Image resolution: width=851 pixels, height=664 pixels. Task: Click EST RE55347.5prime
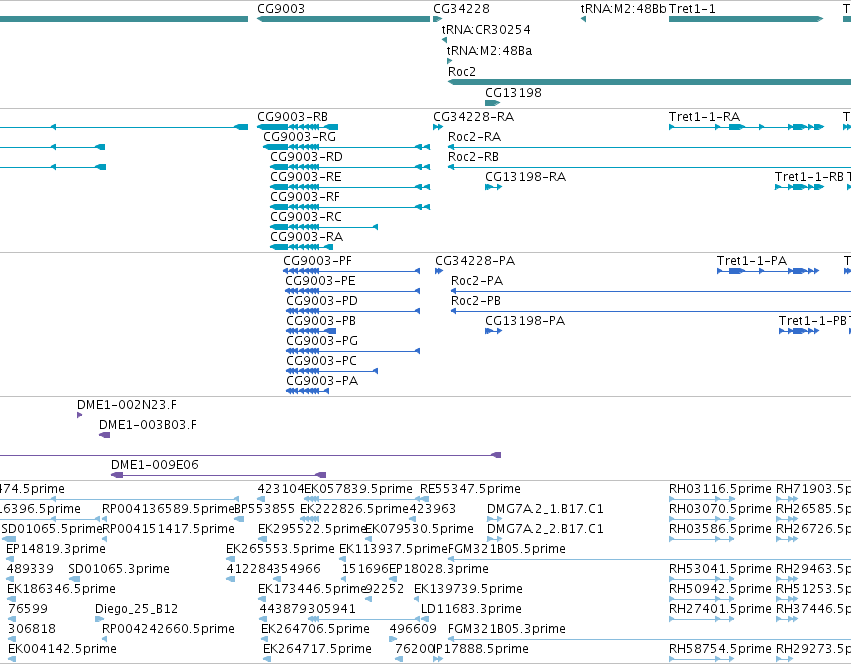[x=470, y=489]
